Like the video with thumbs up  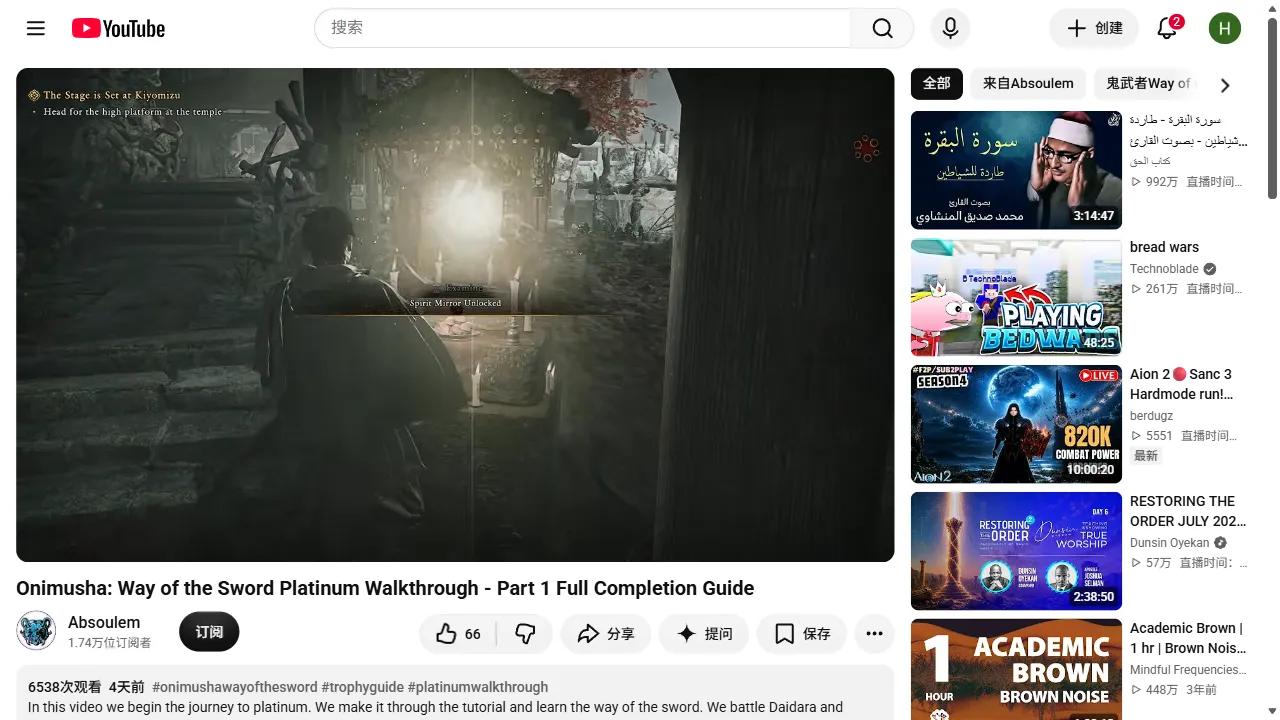pos(458,633)
